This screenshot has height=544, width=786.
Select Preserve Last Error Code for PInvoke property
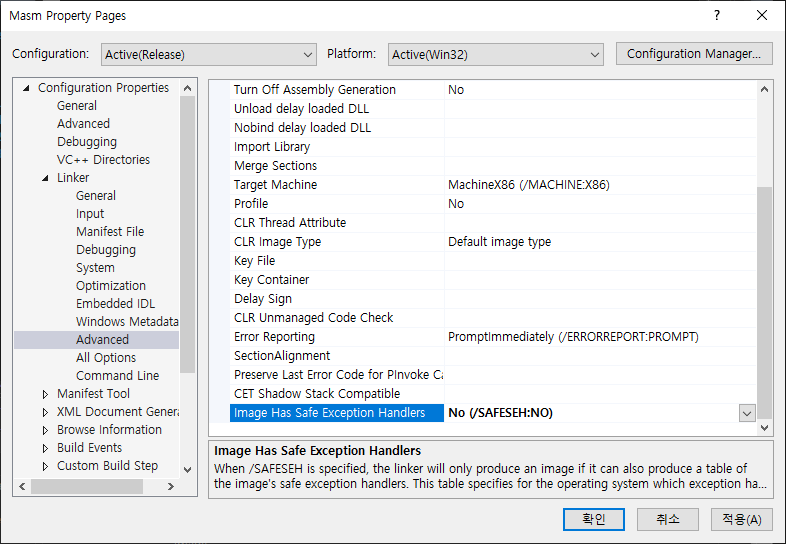point(337,375)
